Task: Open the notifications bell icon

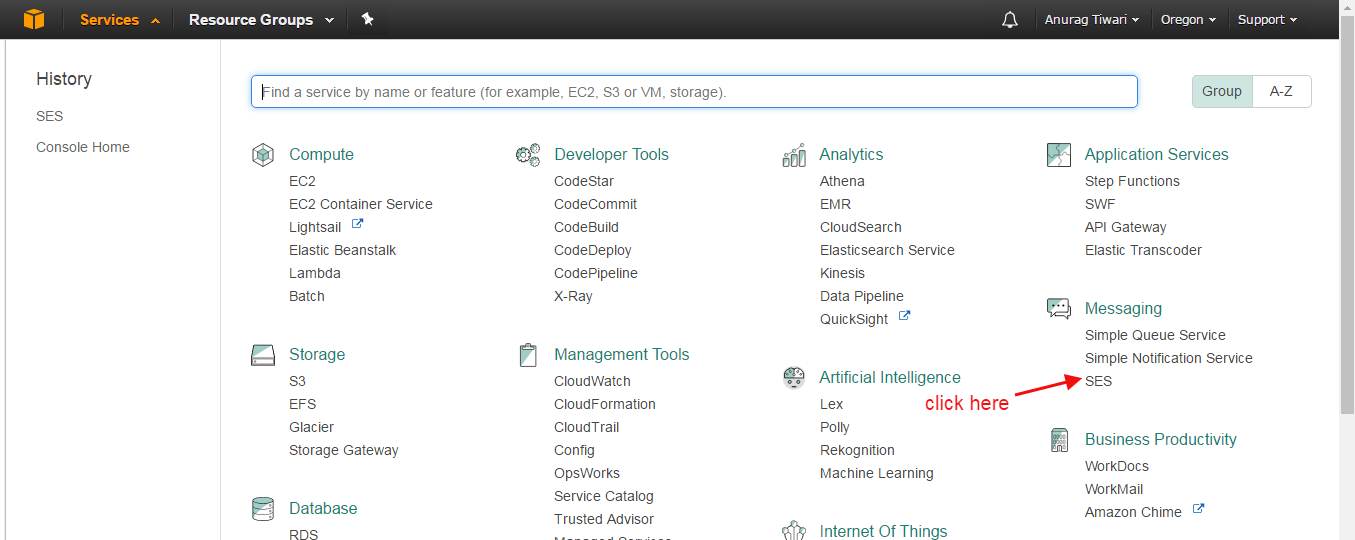Action: (x=1010, y=20)
